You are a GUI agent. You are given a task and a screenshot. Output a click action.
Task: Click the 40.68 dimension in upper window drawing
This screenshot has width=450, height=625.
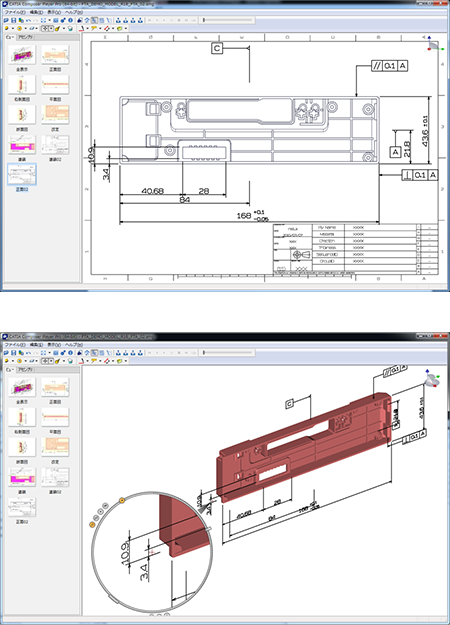coord(152,191)
